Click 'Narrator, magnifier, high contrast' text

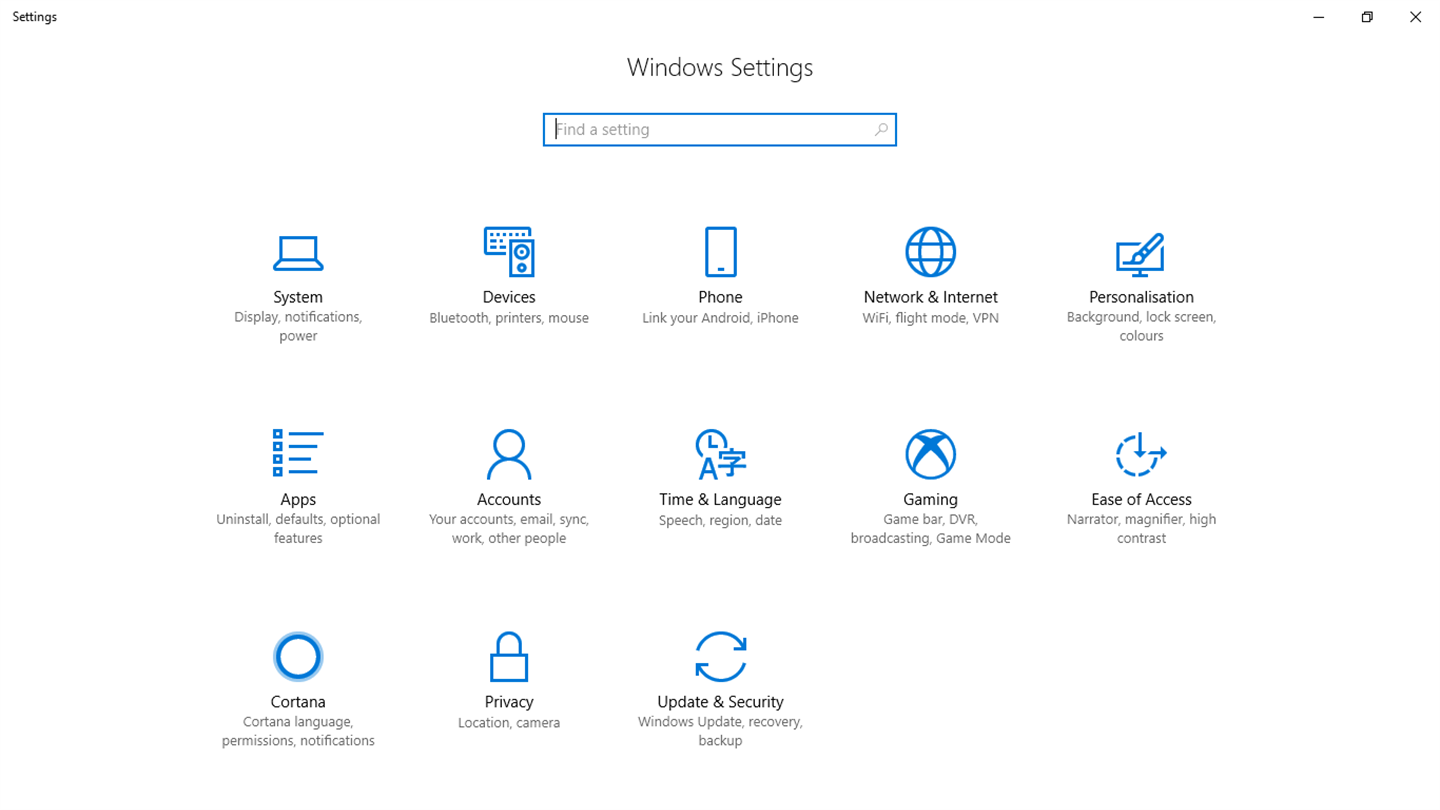coord(1141,528)
